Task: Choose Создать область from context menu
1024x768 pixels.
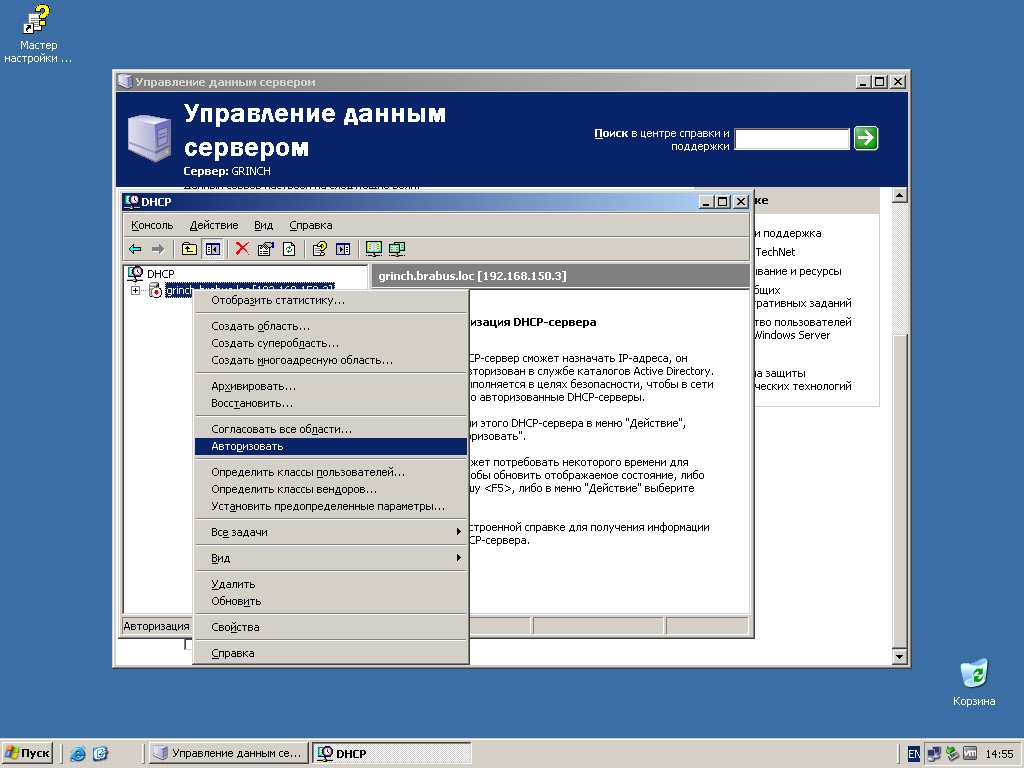Action: coord(330,327)
